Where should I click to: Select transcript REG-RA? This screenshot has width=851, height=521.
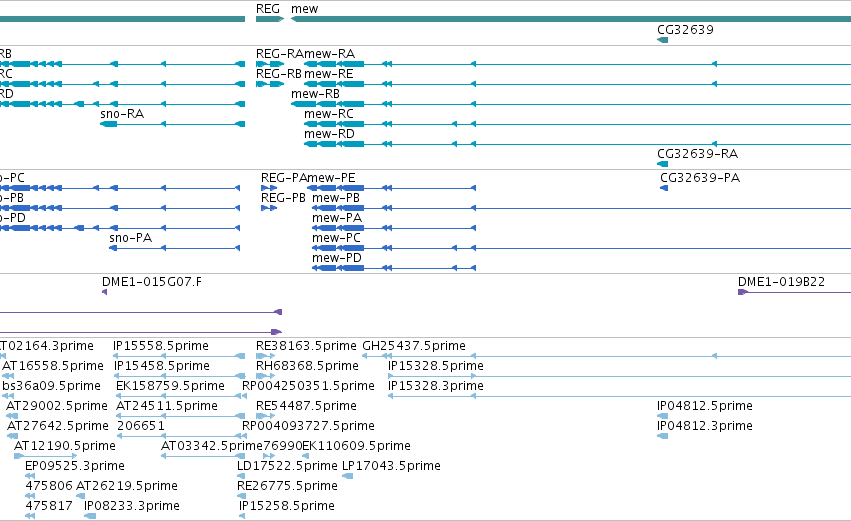pyautogui.click(x=280, y=54)
